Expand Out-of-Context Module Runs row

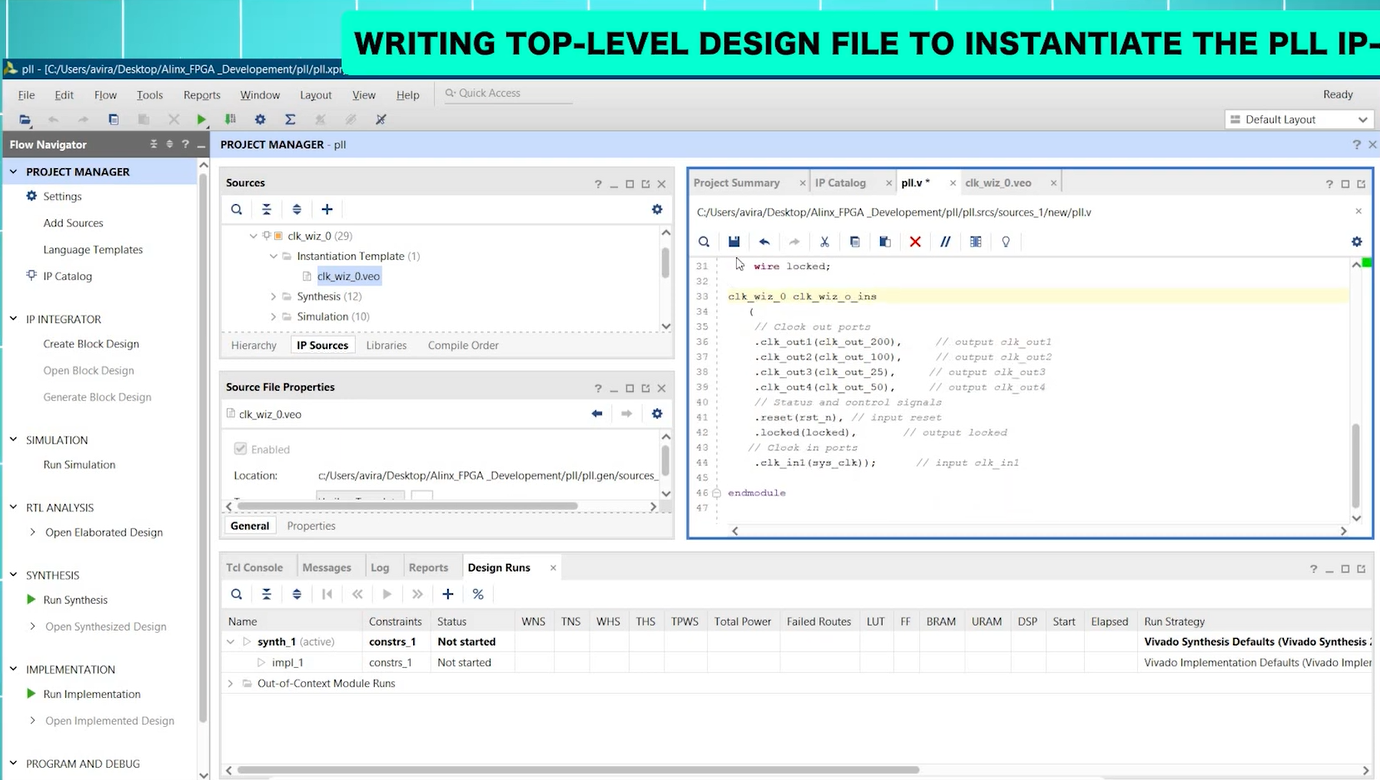(x=231, y=684)
